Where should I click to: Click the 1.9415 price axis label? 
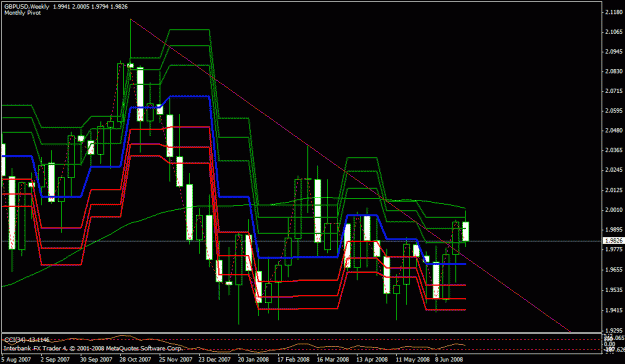[614, 310]
